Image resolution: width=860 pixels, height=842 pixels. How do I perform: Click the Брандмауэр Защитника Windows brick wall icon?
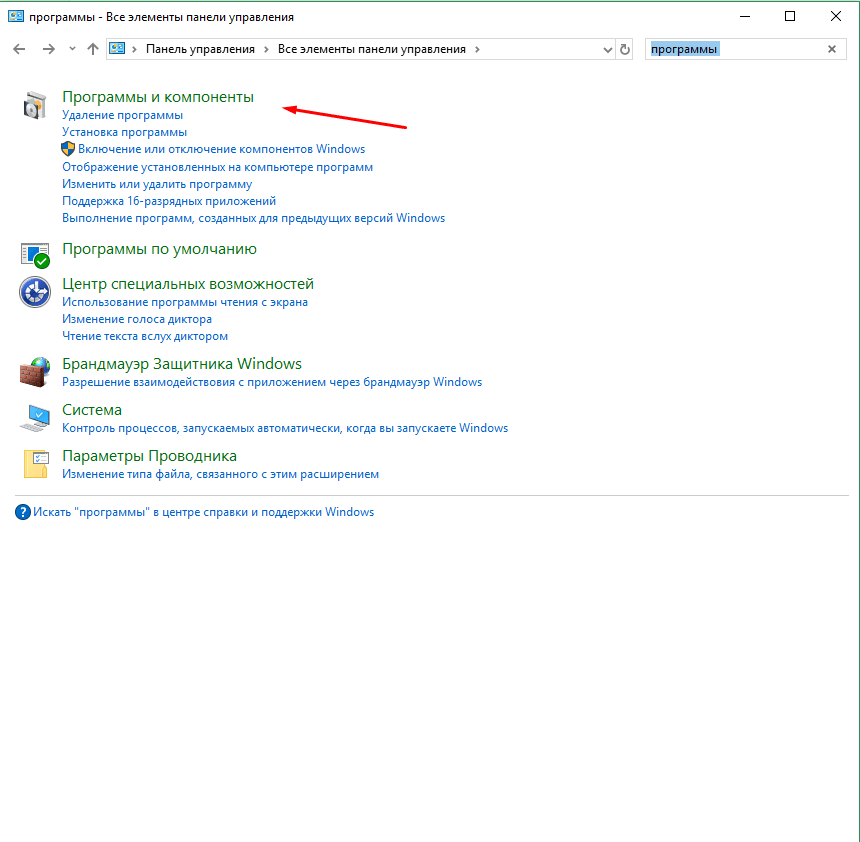[35, 372]
